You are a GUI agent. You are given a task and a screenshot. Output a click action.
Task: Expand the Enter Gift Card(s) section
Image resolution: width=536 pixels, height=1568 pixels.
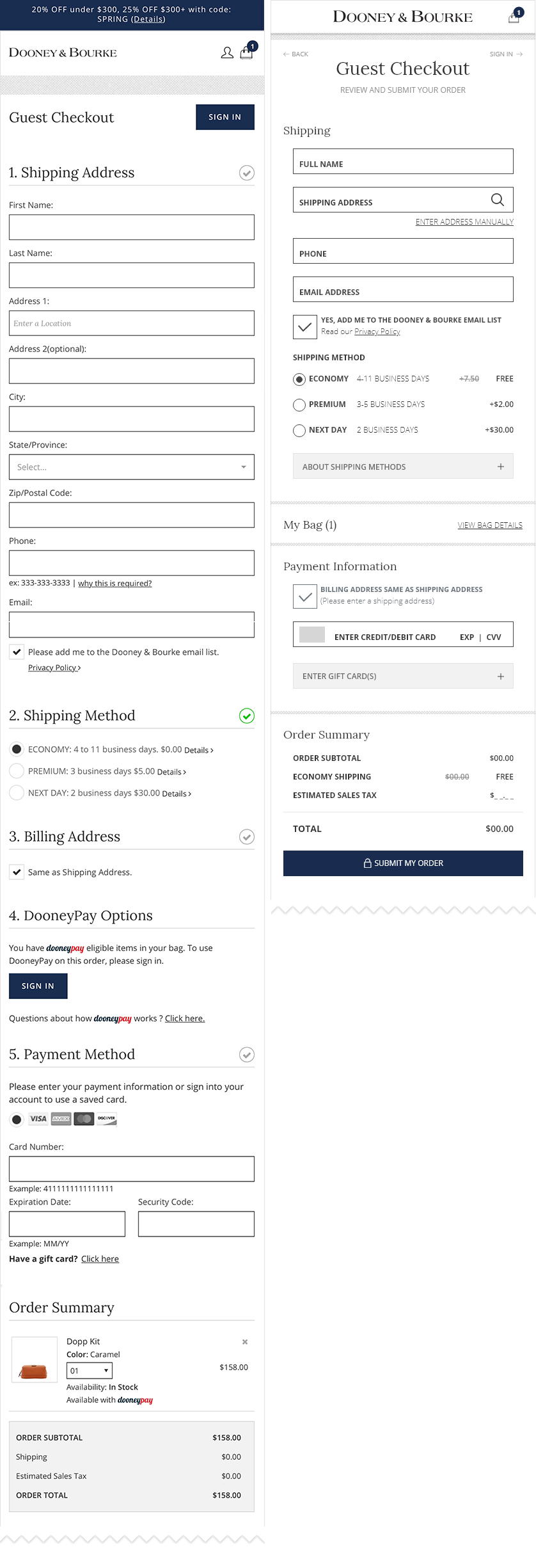403,676
